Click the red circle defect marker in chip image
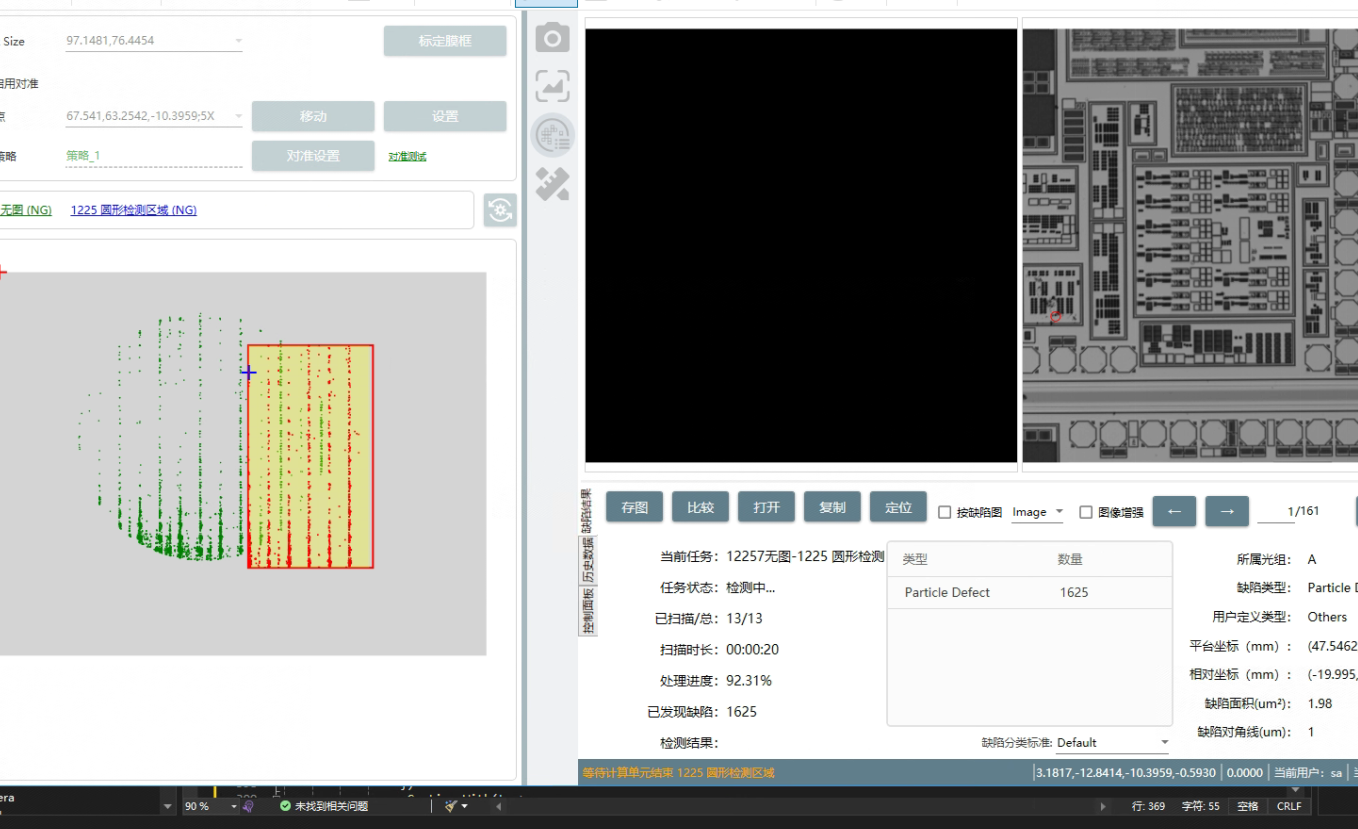Viewport: 1358px width, 829px height. click(1055, 317)
